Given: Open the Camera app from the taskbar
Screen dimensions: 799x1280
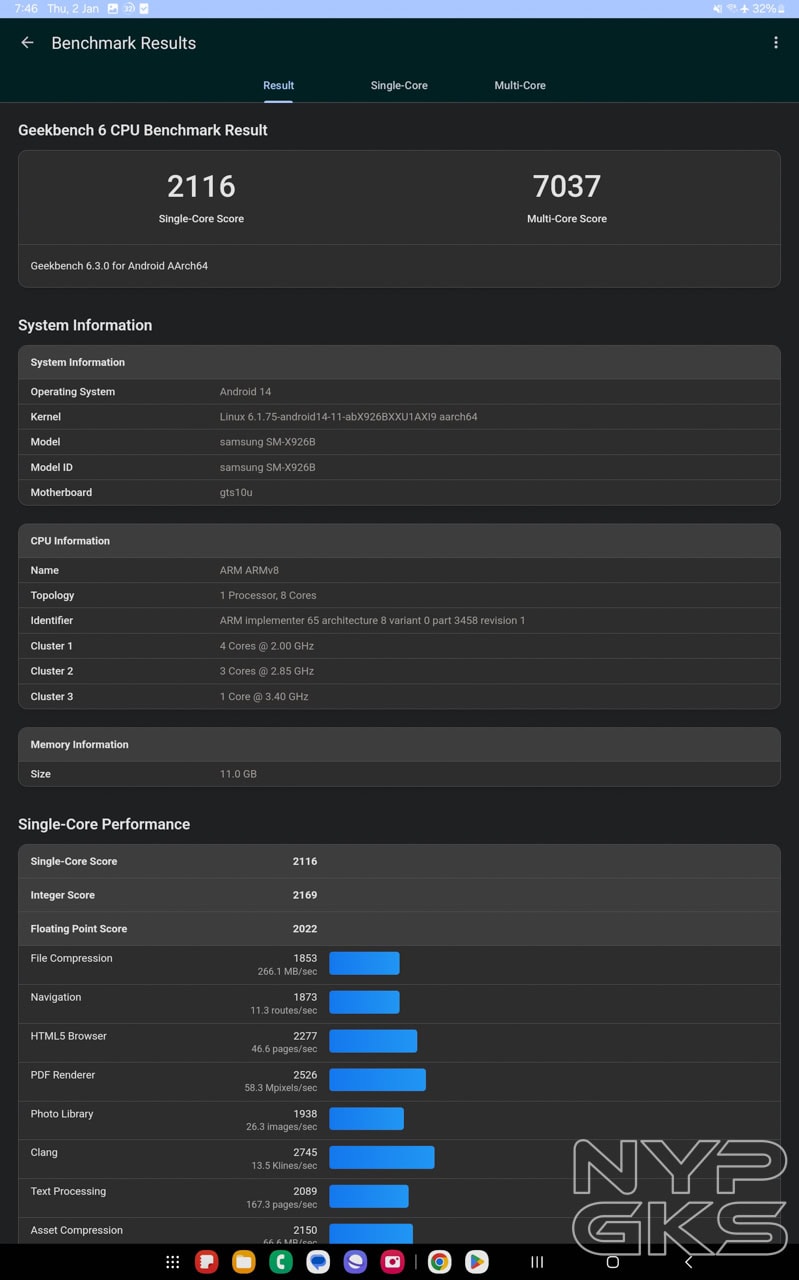Looking at the screenshot, I should click(x=392, y=1262).
